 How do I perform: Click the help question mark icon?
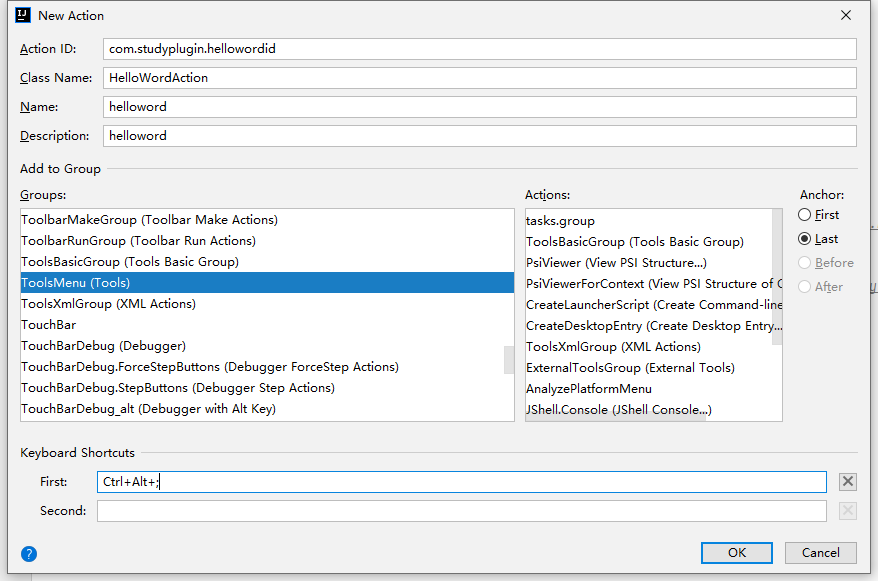[x=29, y=554]
